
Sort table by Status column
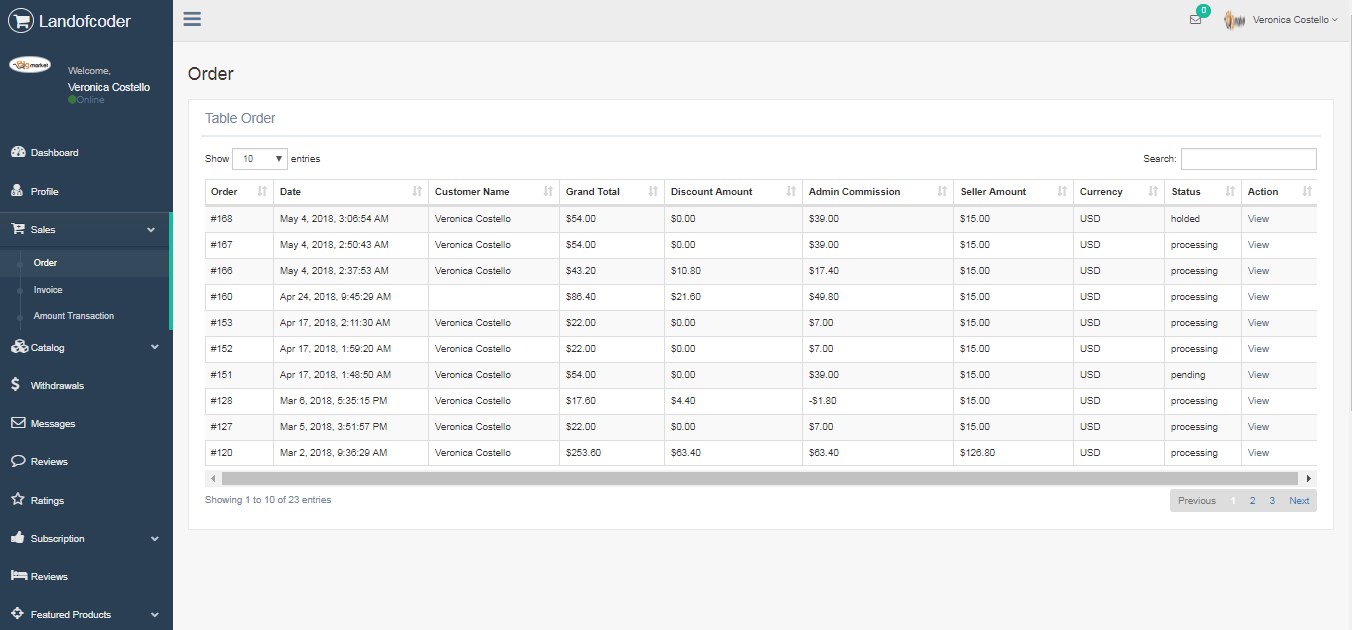pos(1201,192)
